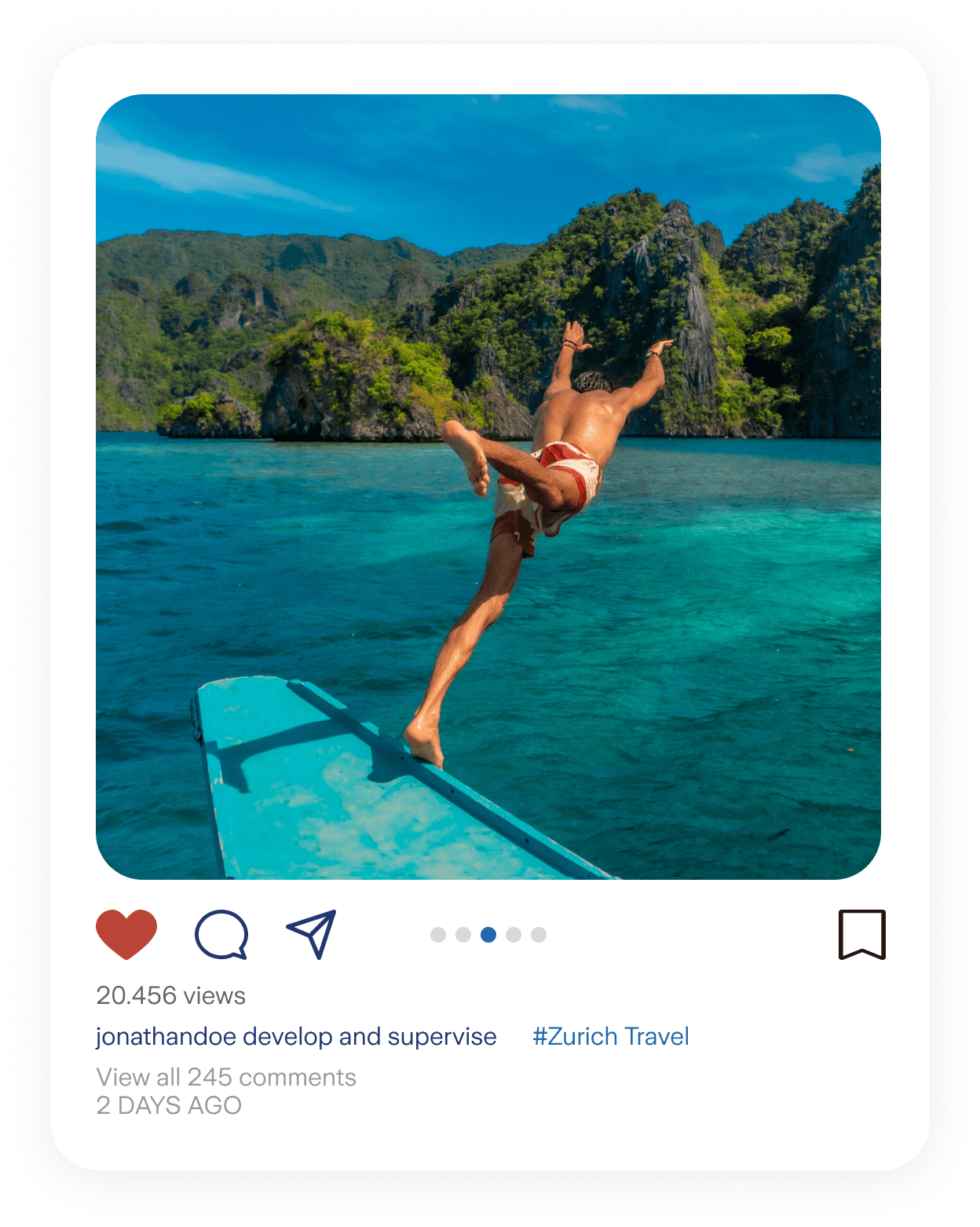
Task: Click the active blue carousel dot
Action: (x=488, y=935)
